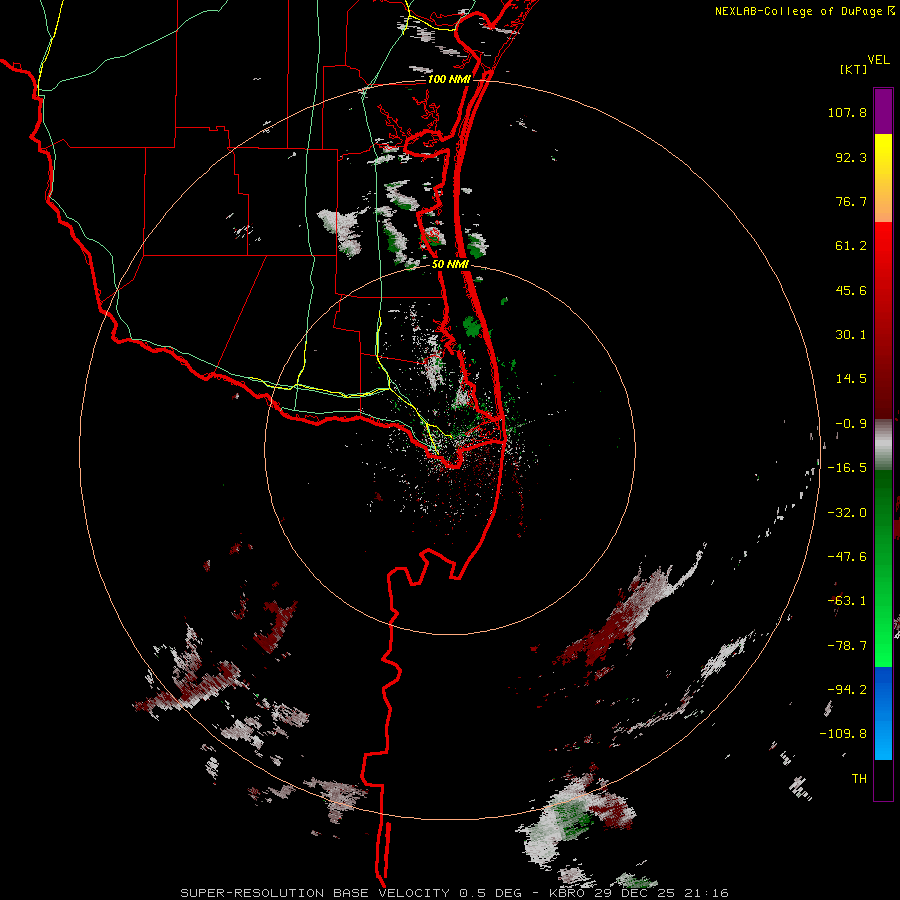Image resolution: width=900 pixels, height=900 pixels.
Task: Click the Super-Resolution Base Velocity caption
Action: [454, 893]
